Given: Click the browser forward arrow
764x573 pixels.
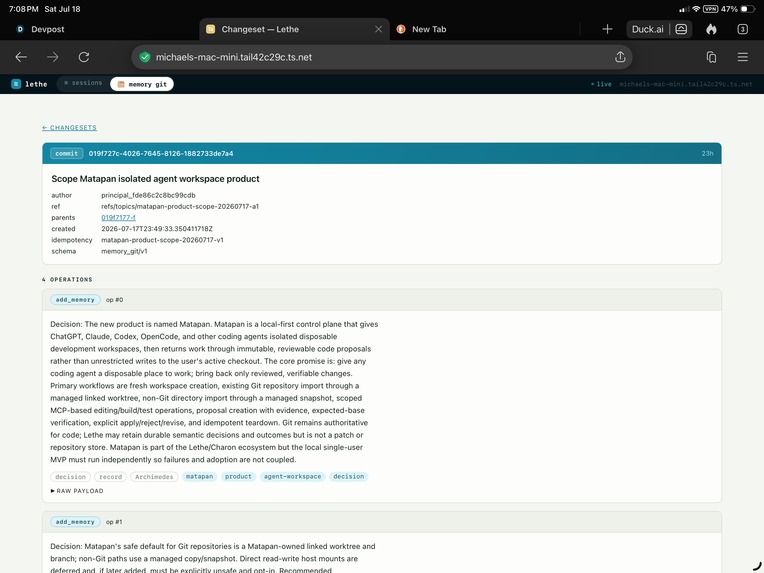Looking at the screenshot, I should coord(53,57).
